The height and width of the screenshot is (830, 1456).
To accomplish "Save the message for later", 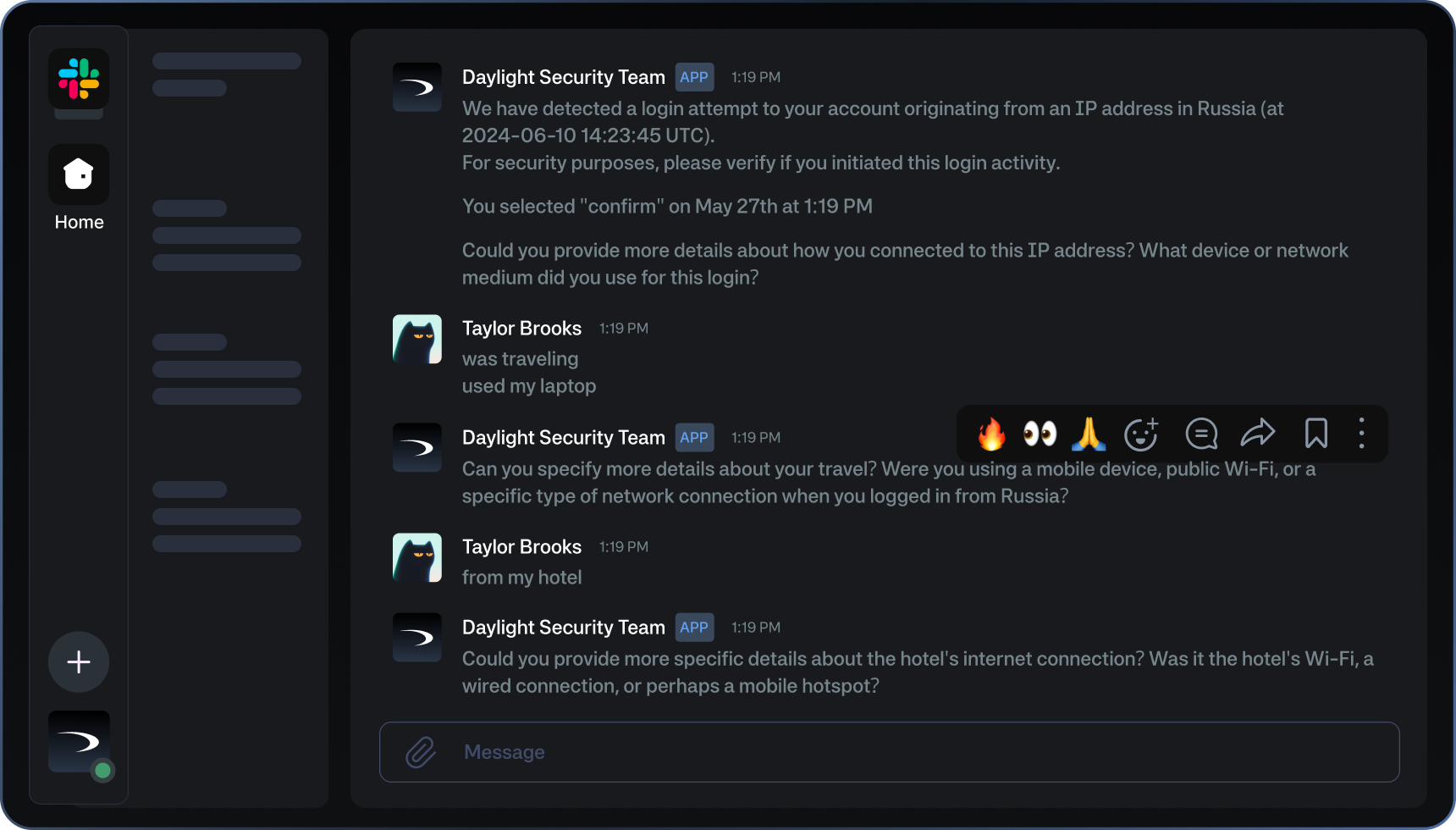I will [1315, 434].
